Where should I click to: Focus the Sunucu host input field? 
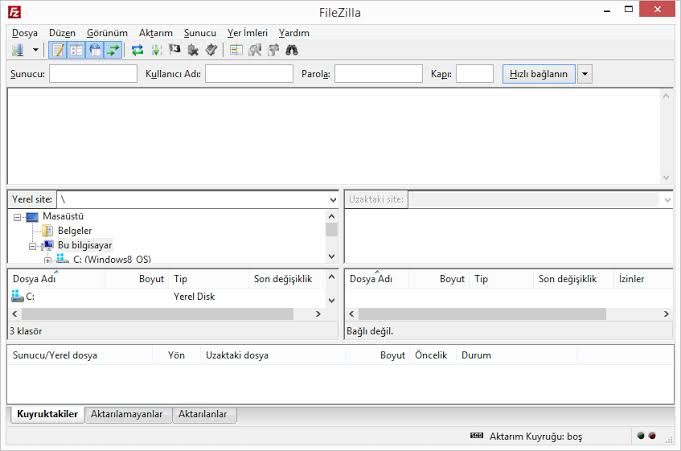pyautogui.click(x=93, y=73)
